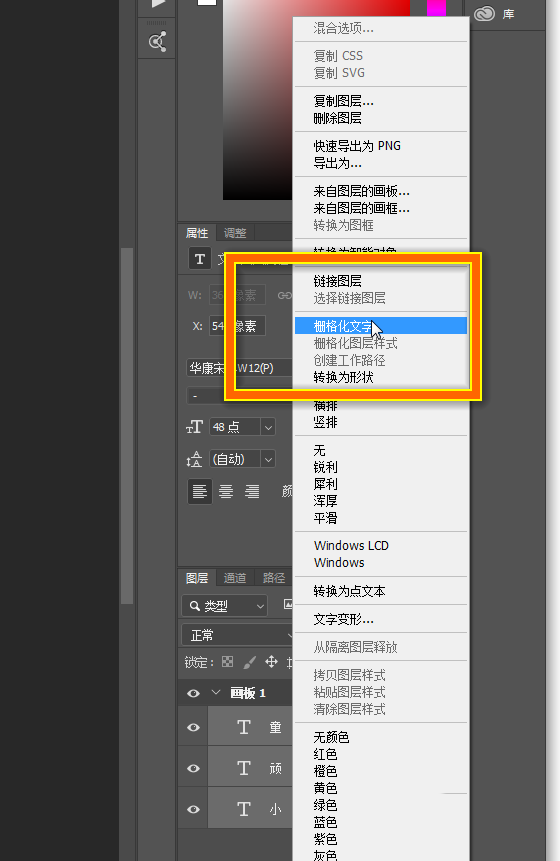Click the leading icon beside (自动)
This screenshot has height=861, width=560.
click(x=194, y=459)
